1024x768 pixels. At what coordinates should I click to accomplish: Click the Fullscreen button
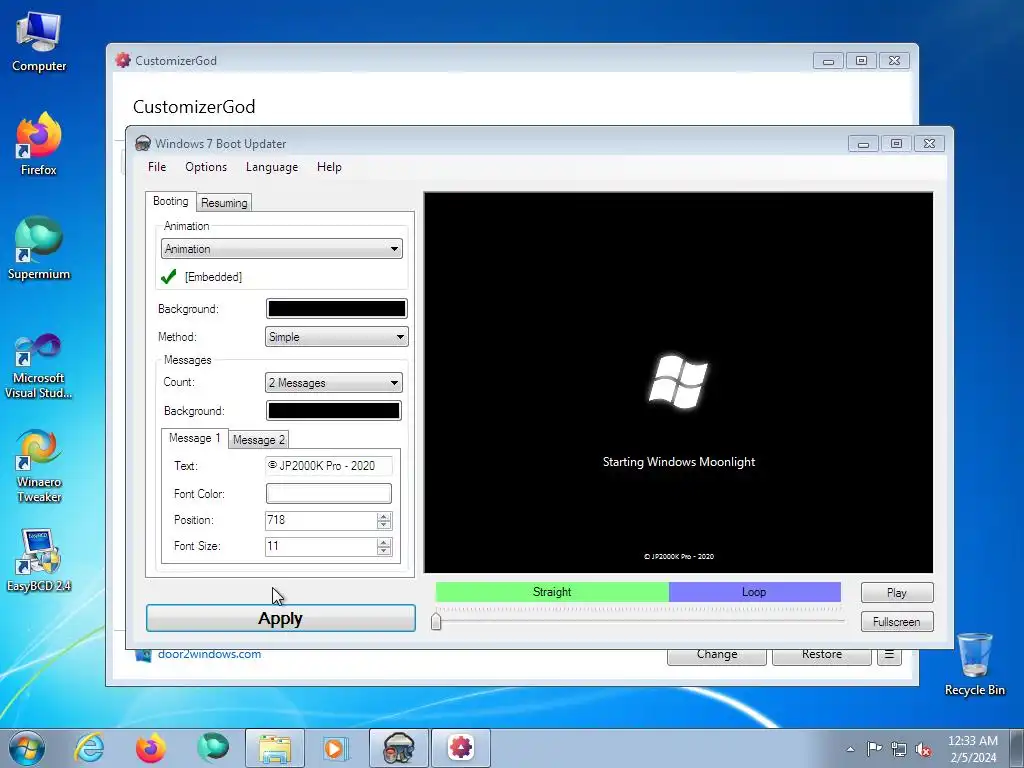point(897,622)
